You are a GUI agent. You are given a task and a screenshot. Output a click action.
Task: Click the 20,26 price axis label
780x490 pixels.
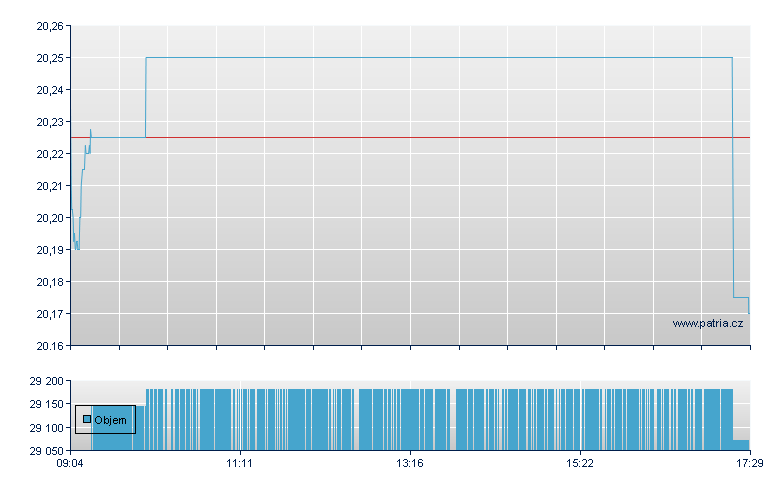click(x=50, y=26)
